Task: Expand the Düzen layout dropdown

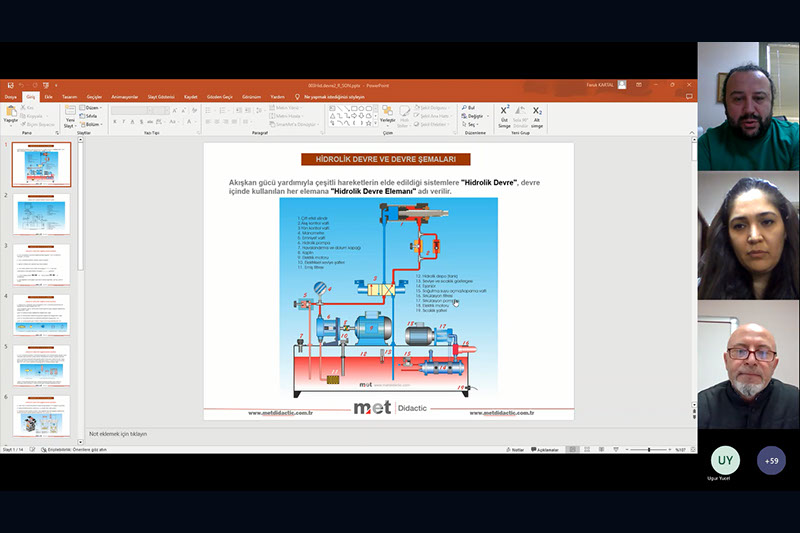Action: tap(92, 107)
